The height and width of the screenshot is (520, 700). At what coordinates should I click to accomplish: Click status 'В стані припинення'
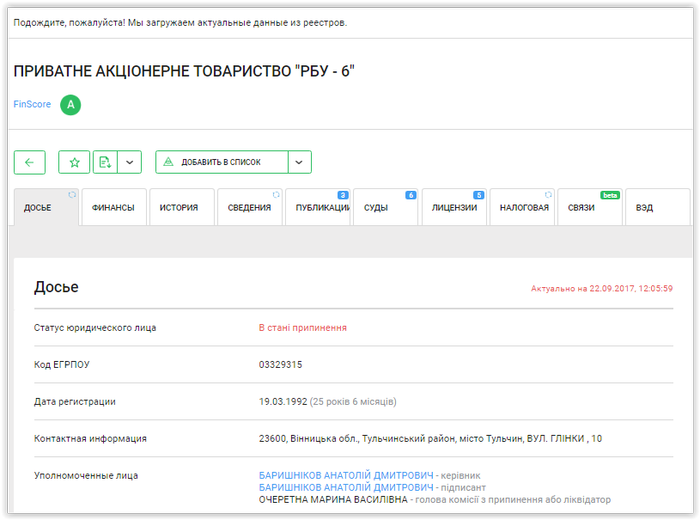[x=303, y=328]
